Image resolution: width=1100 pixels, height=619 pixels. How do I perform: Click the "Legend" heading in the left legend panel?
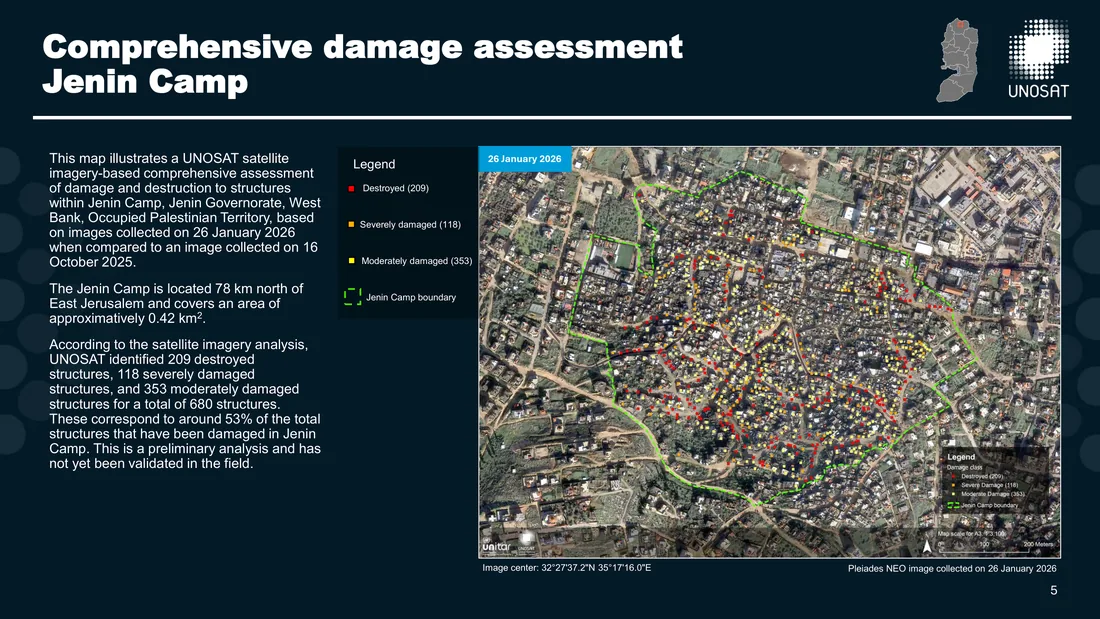(x=374, y=164)
